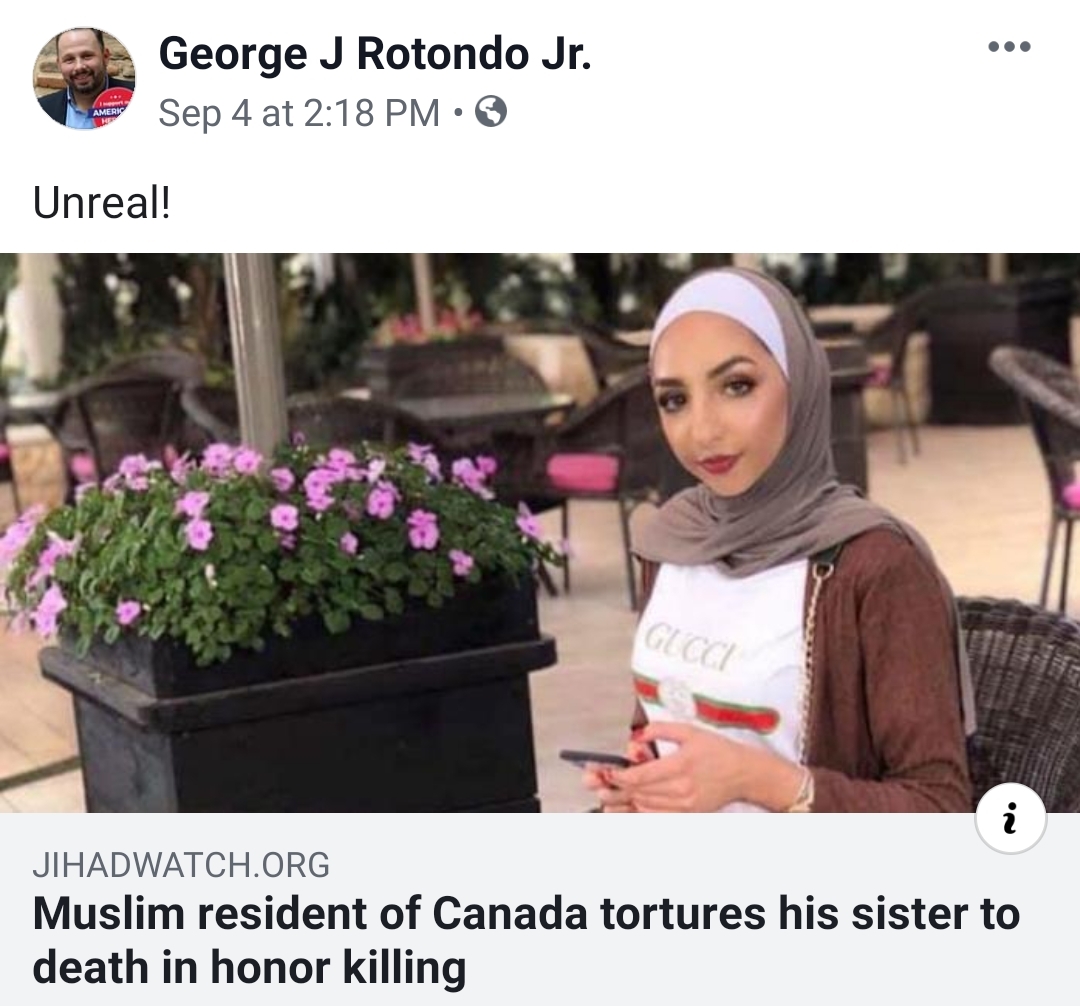Screen dimensions: 1080x1006
Task: Click the phone held in the preview image
Action: point(595,759)
